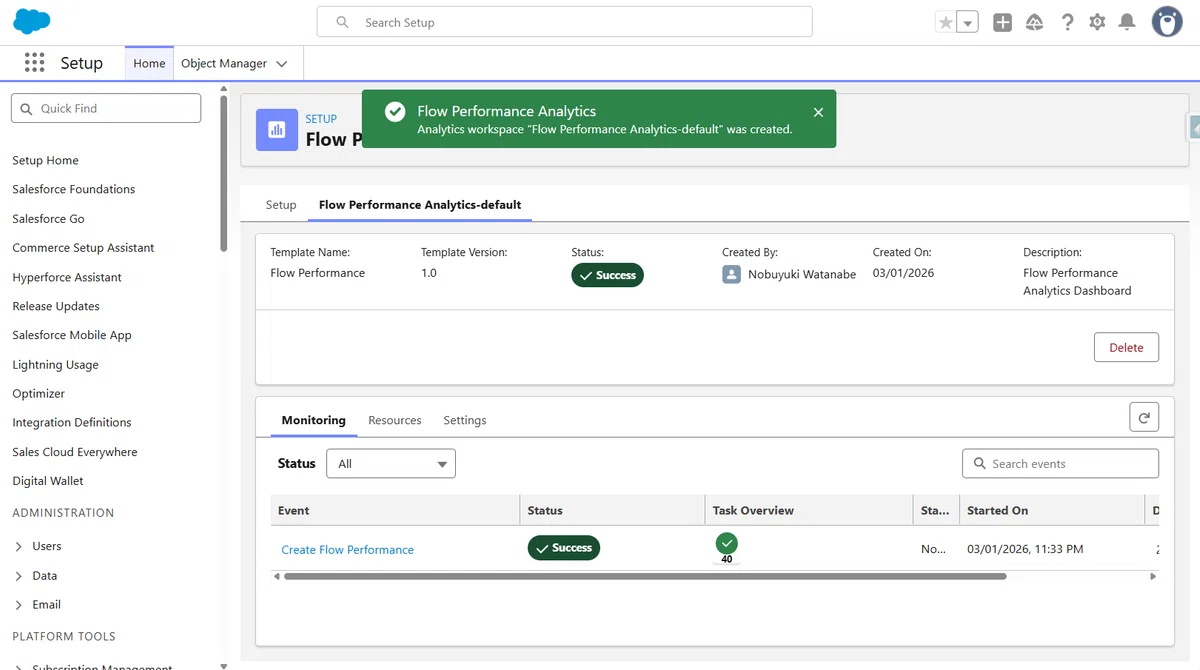The image size is (1200, 670).
Task: Click the template status Success badge
Action: pos(607,275)
